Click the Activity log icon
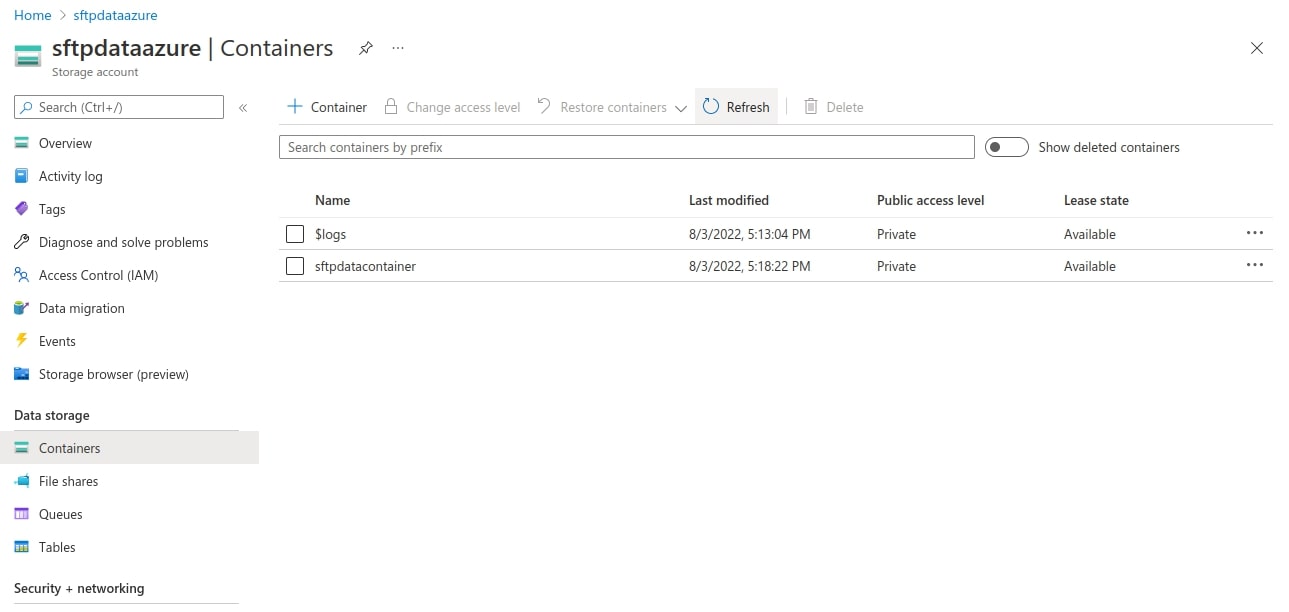This screenshot has width=1289, height=612. pos(22,176)
